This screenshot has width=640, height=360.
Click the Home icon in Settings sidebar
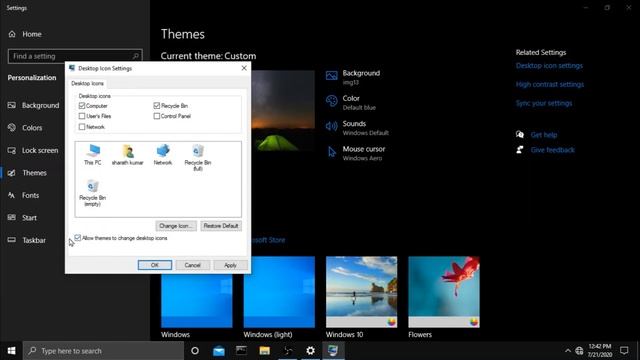(12, 34)
